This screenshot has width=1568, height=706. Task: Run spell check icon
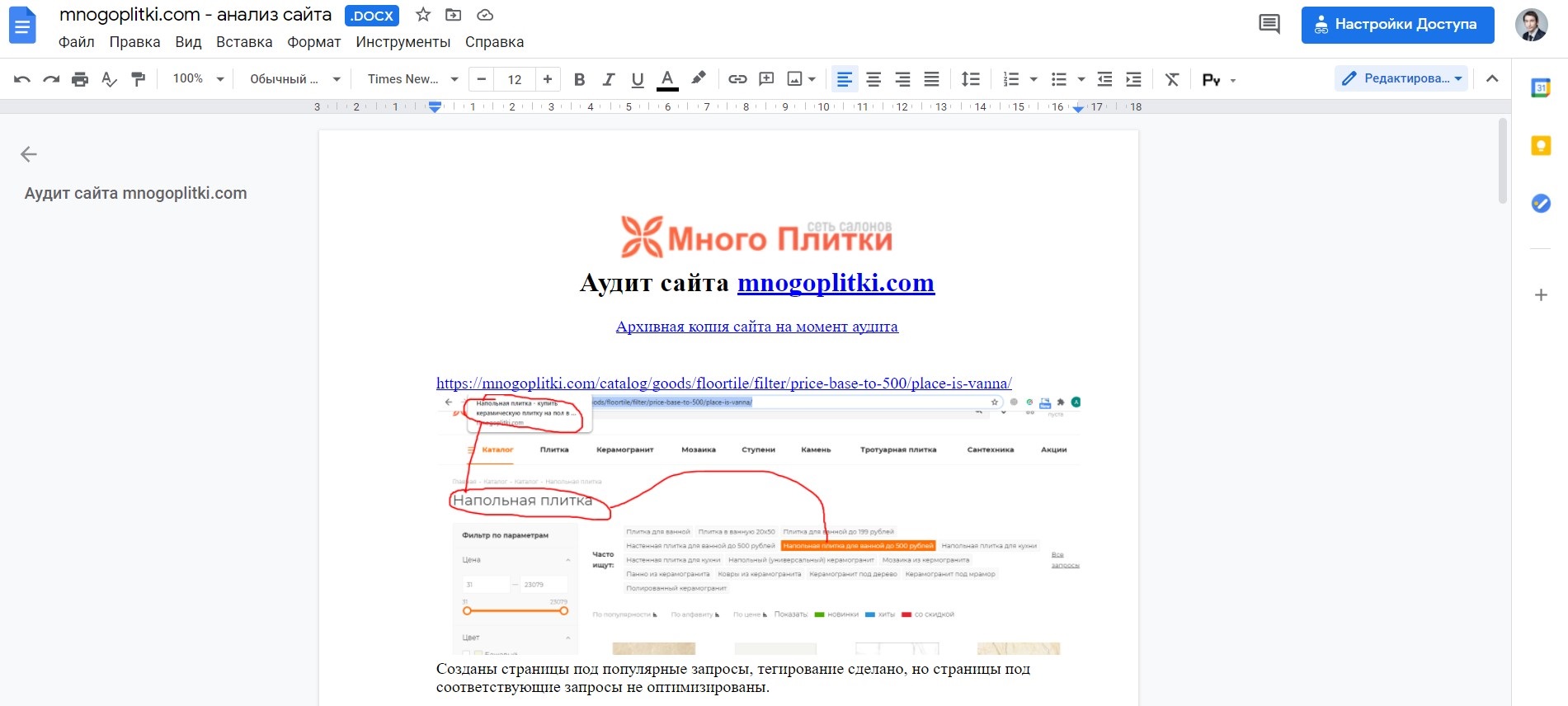[x=109, y=79]
